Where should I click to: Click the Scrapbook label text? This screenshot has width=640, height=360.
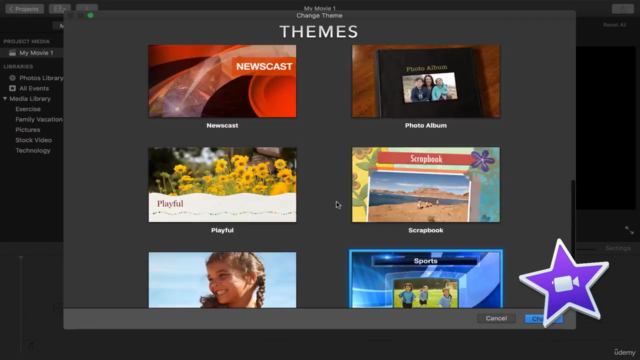pos(426,230)
